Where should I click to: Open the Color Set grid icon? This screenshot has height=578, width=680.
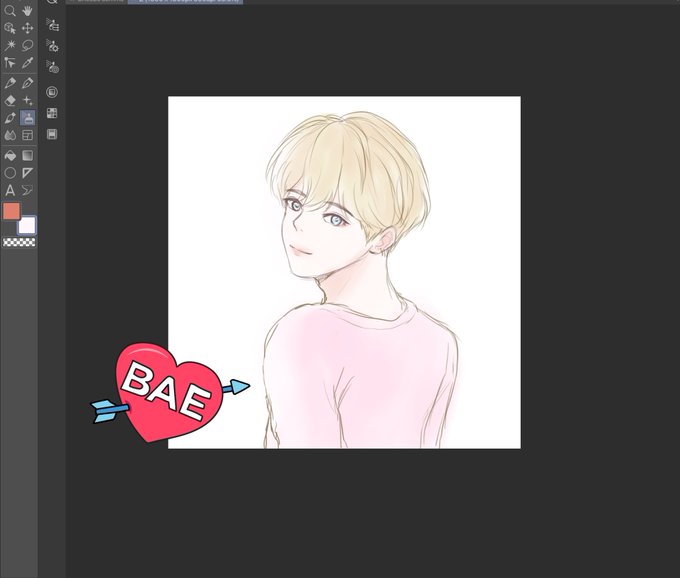point(52,113)
